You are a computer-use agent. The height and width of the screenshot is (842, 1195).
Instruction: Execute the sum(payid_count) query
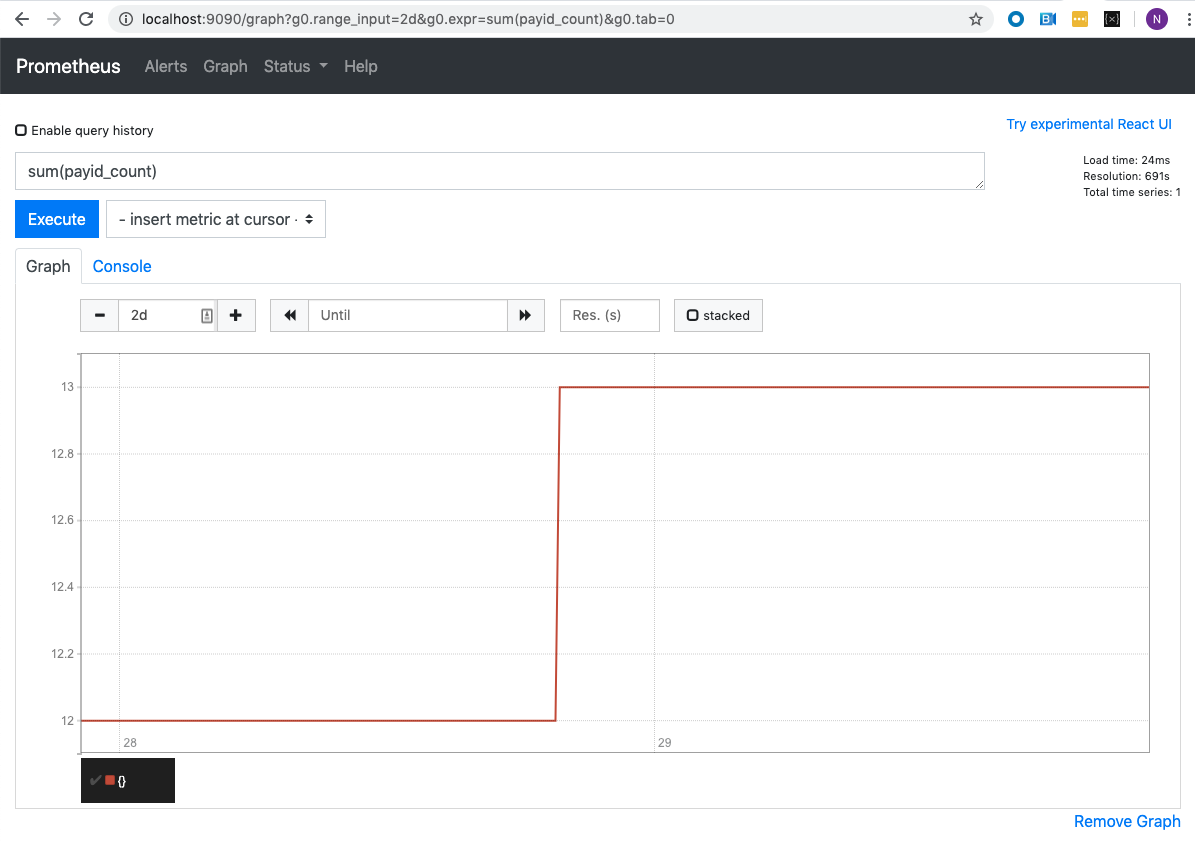(56, 218)
